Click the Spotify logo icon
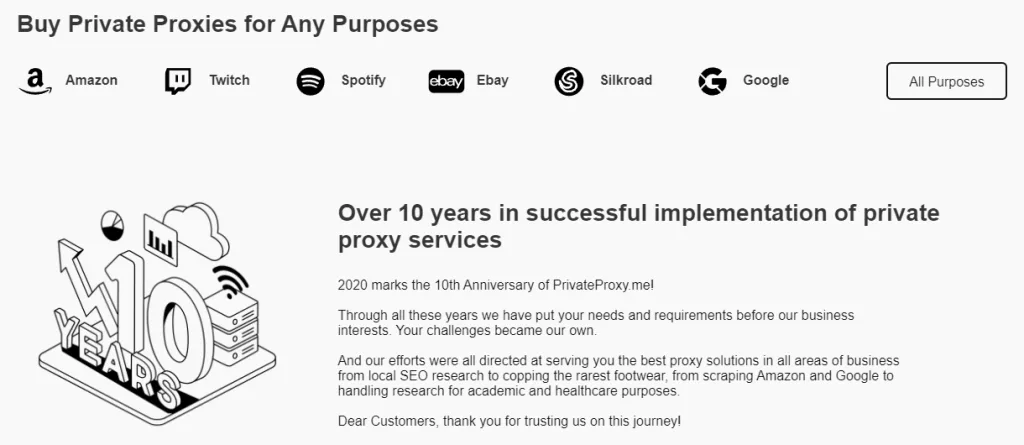The width and height of the screenshot is (1024, 445). tap(311, 81)
